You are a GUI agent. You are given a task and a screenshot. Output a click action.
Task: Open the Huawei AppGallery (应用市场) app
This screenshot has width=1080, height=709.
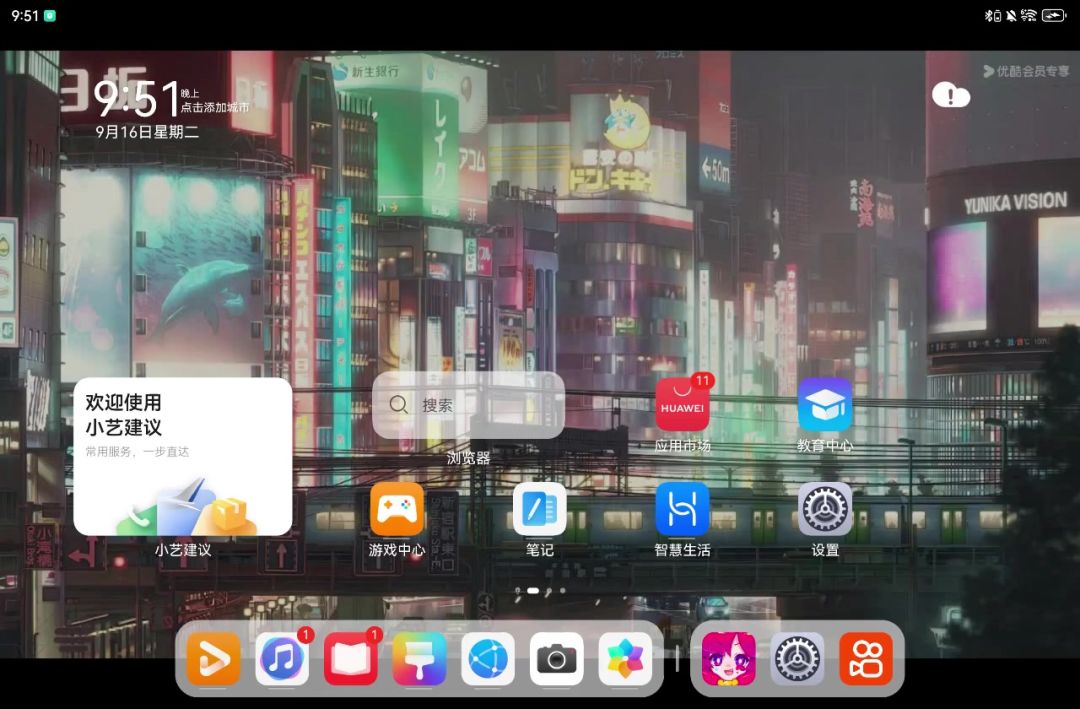pyautogui.click(x=682, y=405)
